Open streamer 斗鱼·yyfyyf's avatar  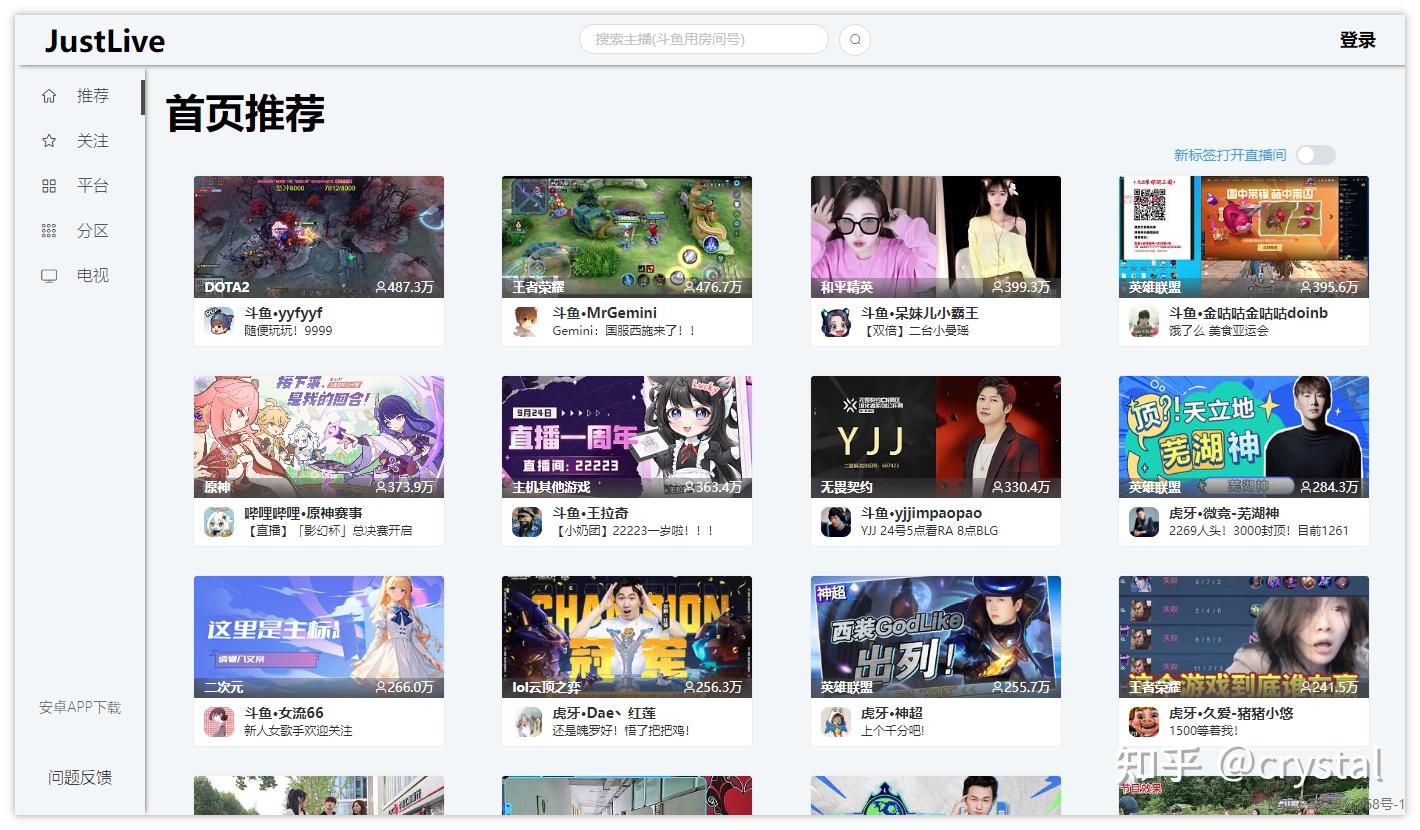pos(219,322)
